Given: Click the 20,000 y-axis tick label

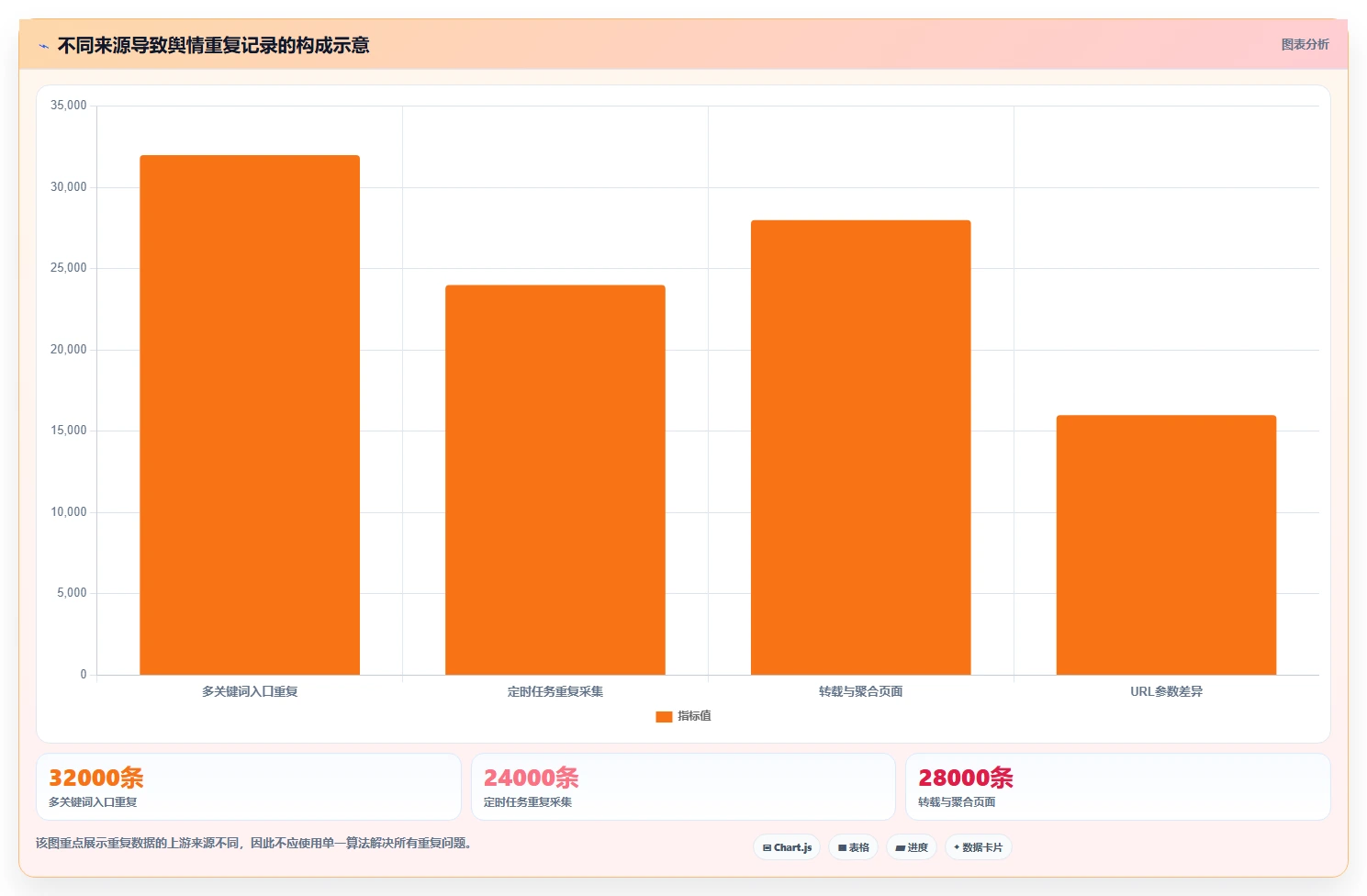Looking at the screenshot, I should point(69,350).
